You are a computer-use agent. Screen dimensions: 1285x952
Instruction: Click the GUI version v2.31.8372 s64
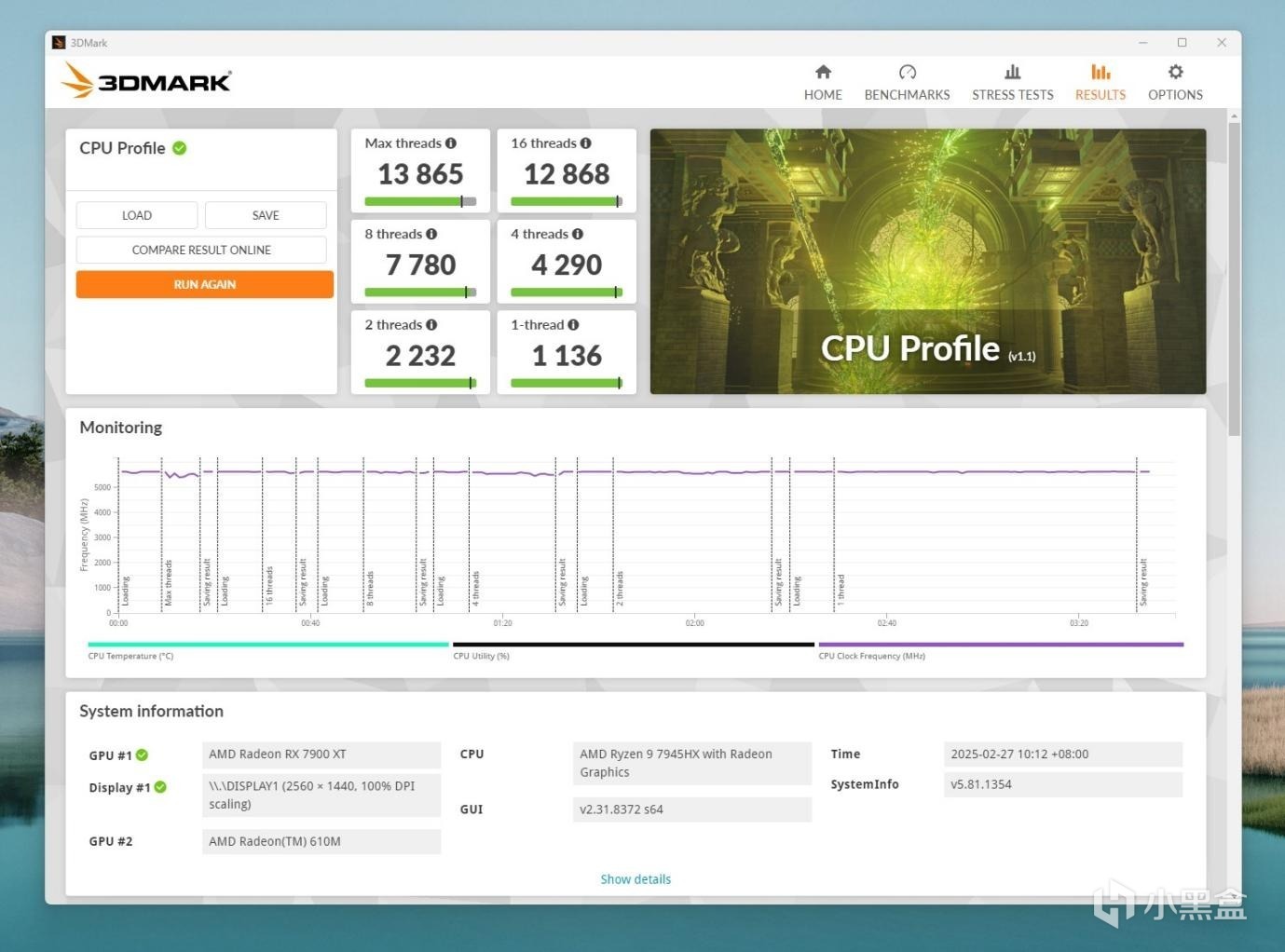click(x=692, y=809)
